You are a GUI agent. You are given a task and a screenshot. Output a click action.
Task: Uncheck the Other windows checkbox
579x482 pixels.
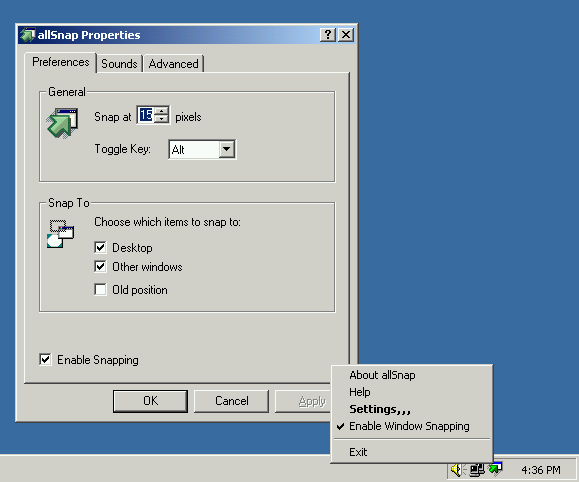[x=100, y=266]
